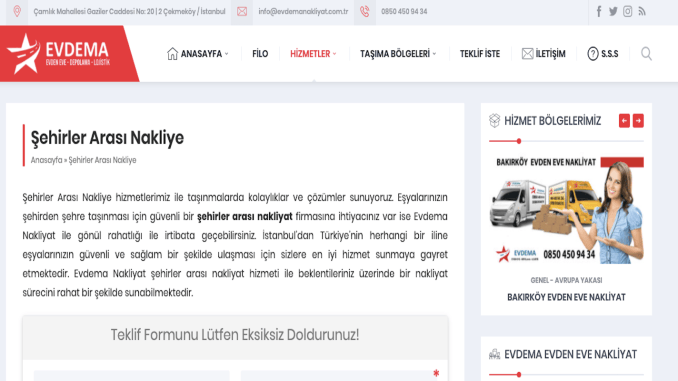Go to the İletişim page text

[550, 54]
